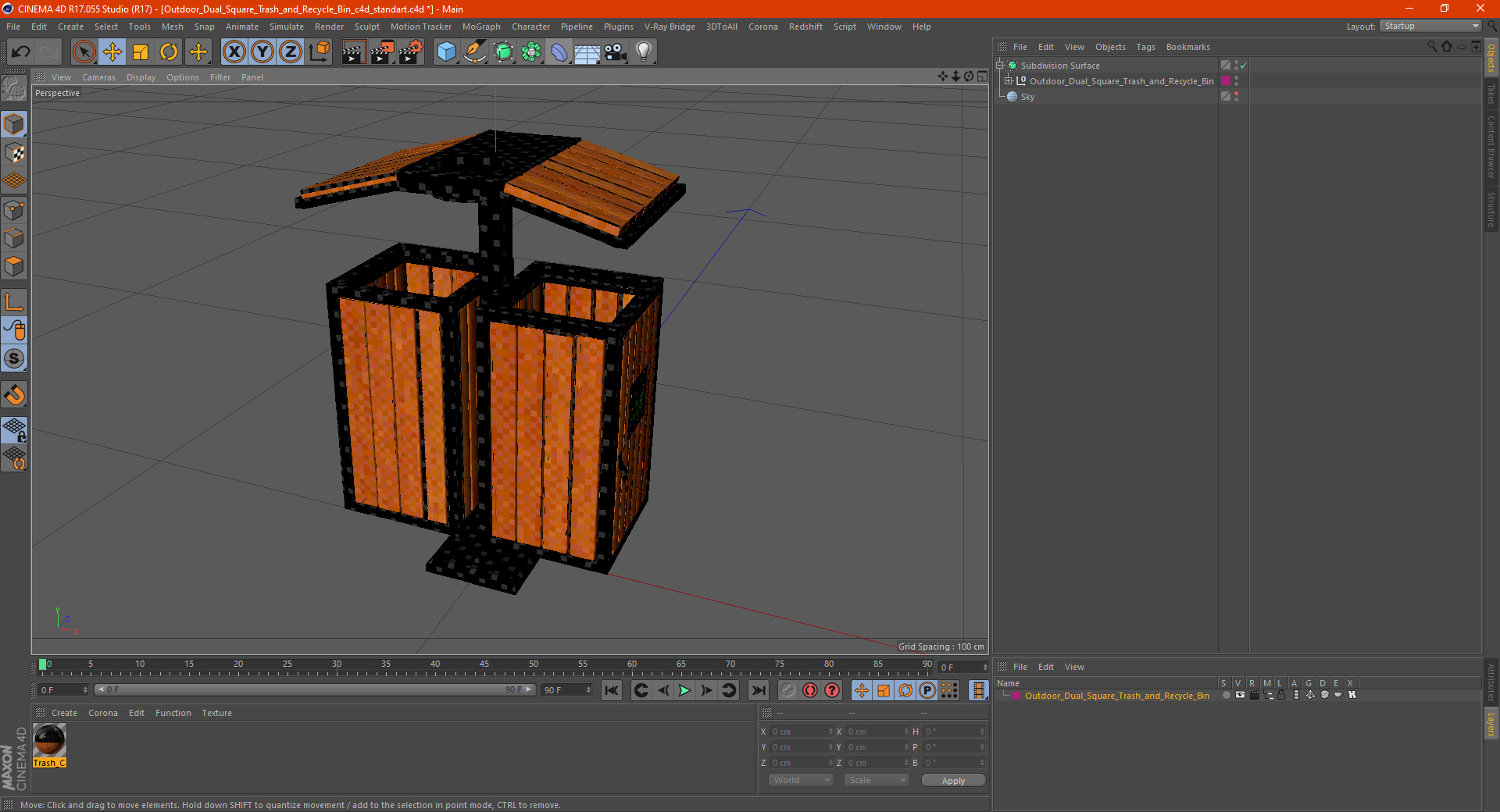Add a light object
The image size is (1500, 812).
644,52
